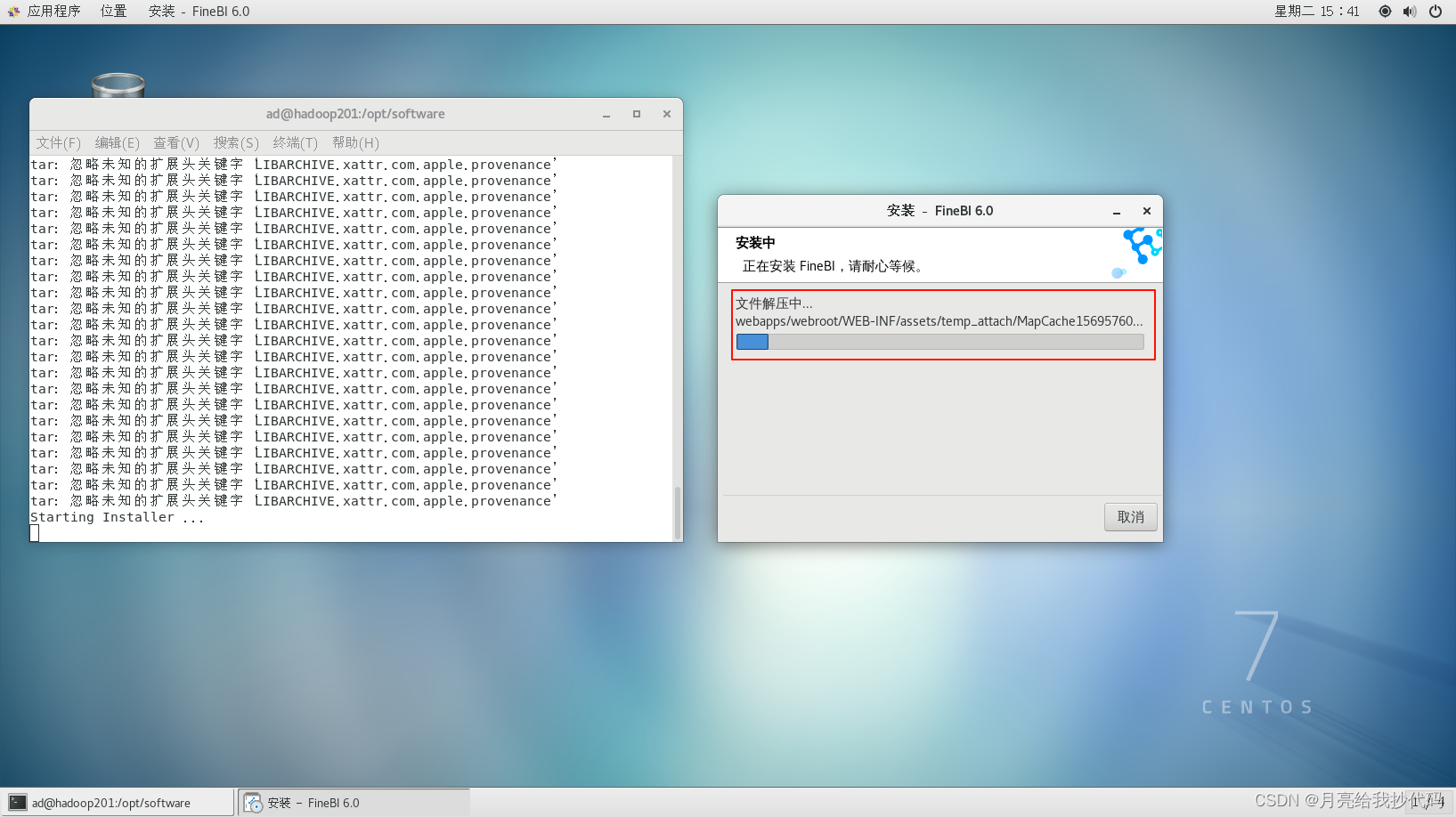Click the terminal icon in the taskbar
This screenshot has width=1456, height=817.
click(x=18, y=803)
